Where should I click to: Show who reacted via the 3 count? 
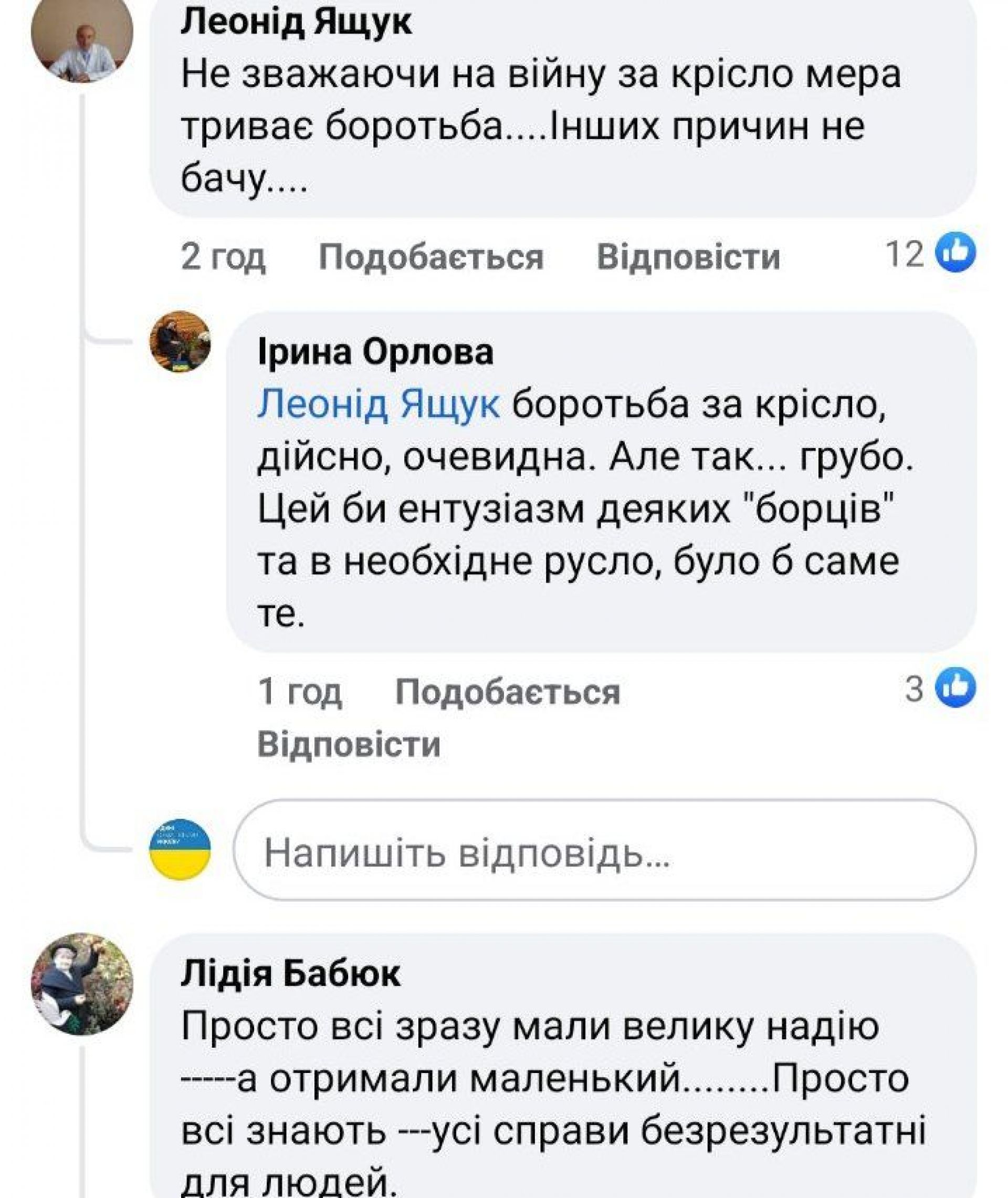[x=913, y=688]
